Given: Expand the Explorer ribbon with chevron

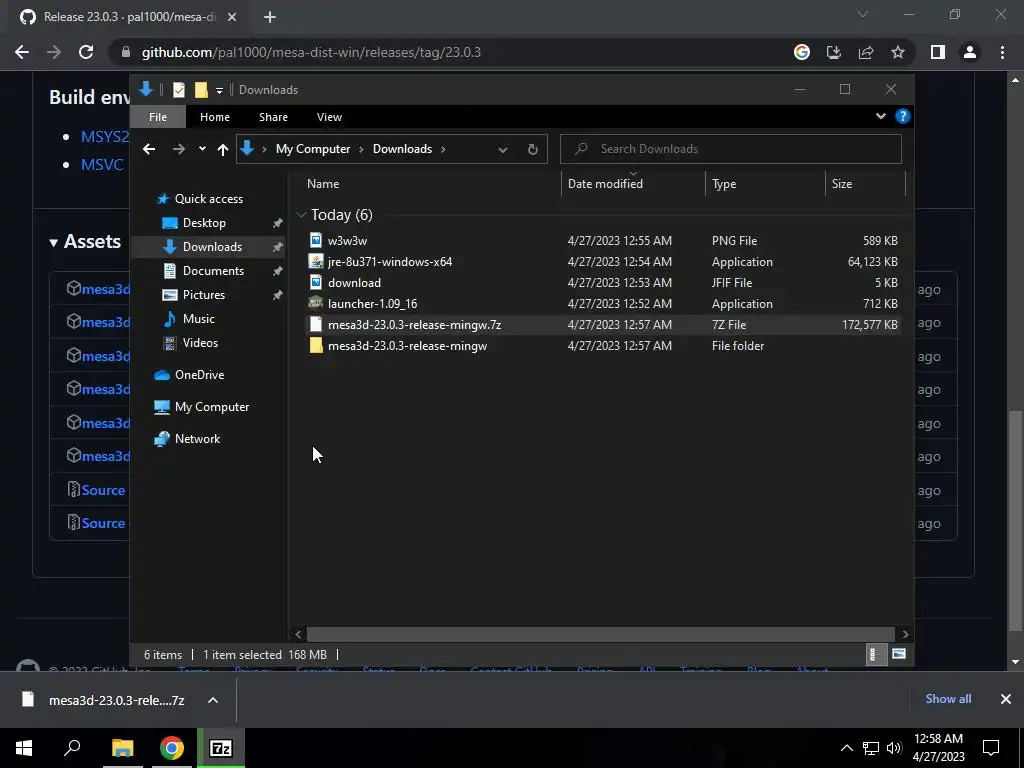Looking at the screenshot, I should [x=880, y=116].
